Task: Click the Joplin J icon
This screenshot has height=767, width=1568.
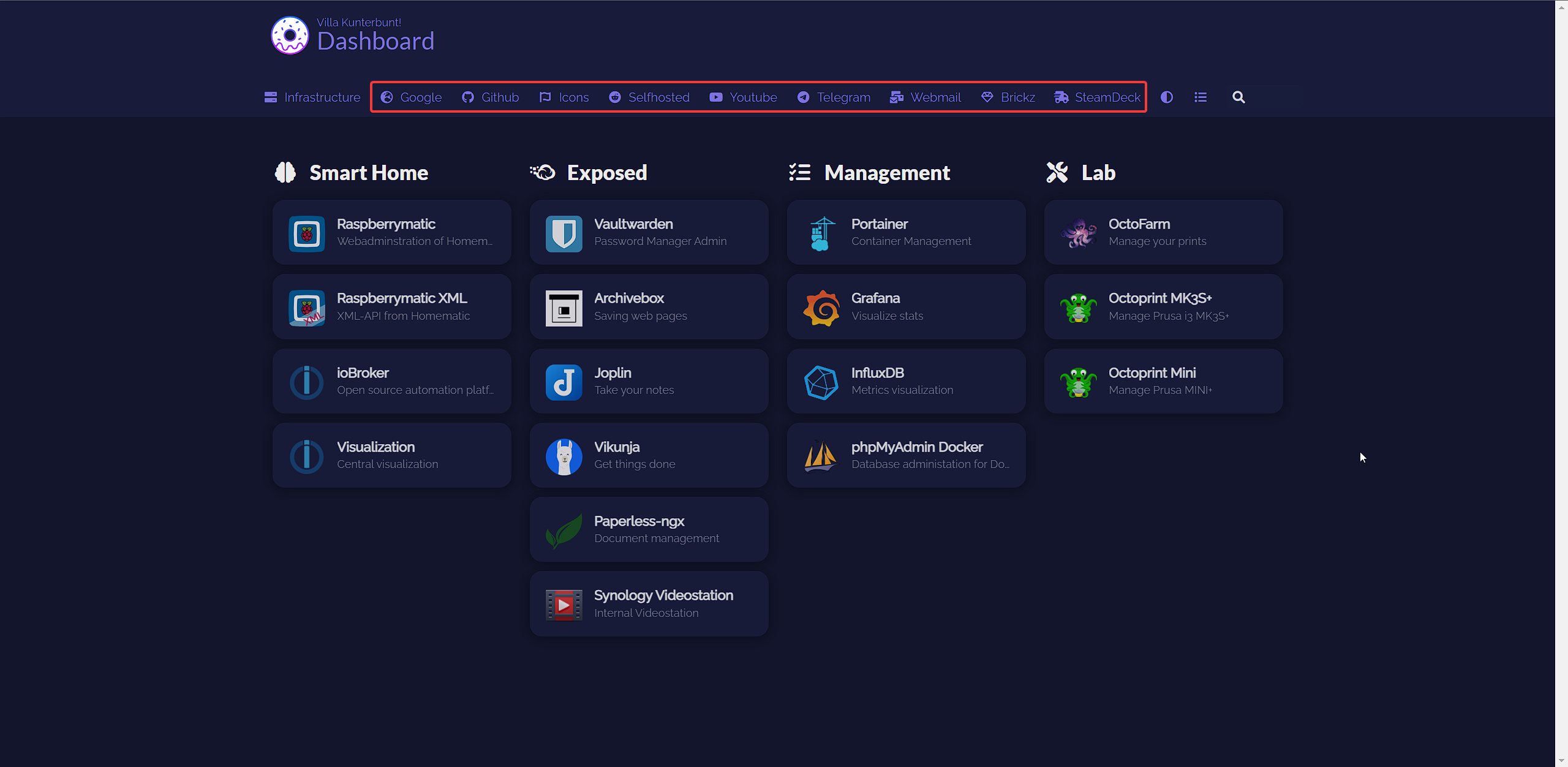Action: (563, 382)
